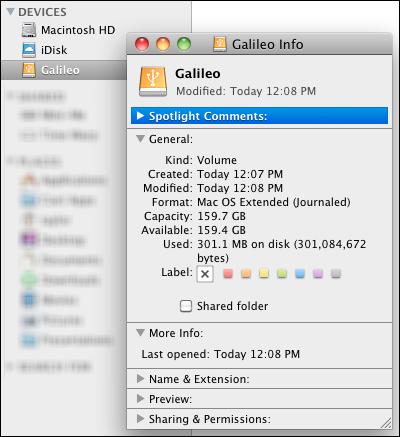Image resolution: width=400 pixels, height=437 pixels.
Task: Close the Galileo Info window
Action: point(142,44)
